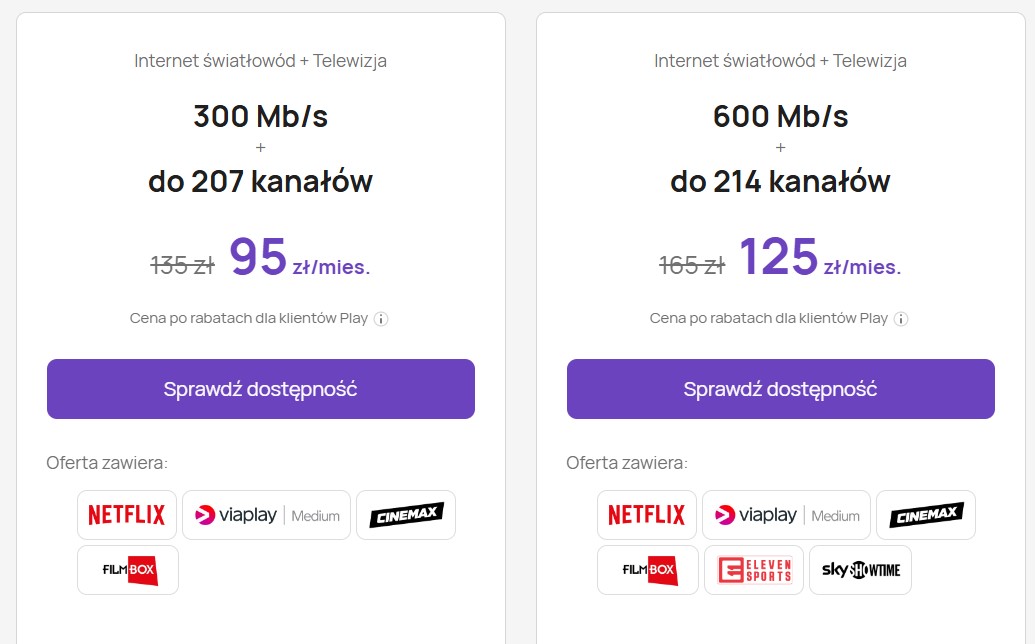The height and width of the screenshot is (644, 1035).
Task: Click Cinemax logo in 300 Mb/s offer
Action: coord(406,515)
